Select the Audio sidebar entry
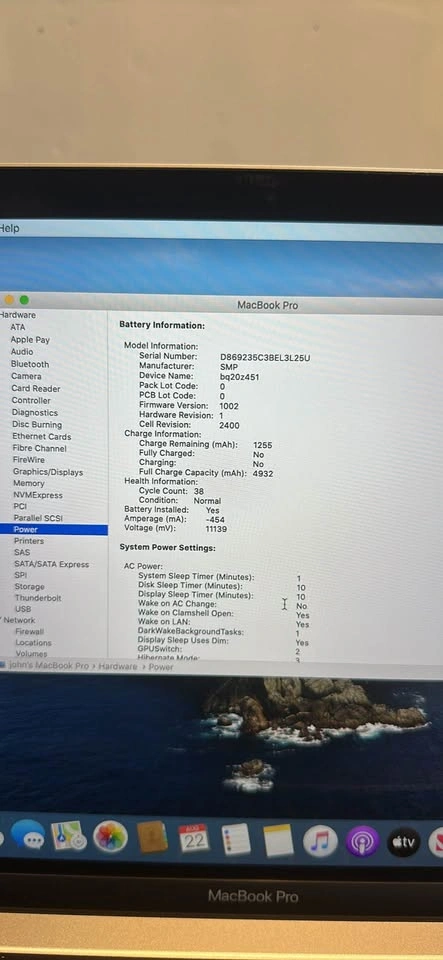 tap(22, 351)
